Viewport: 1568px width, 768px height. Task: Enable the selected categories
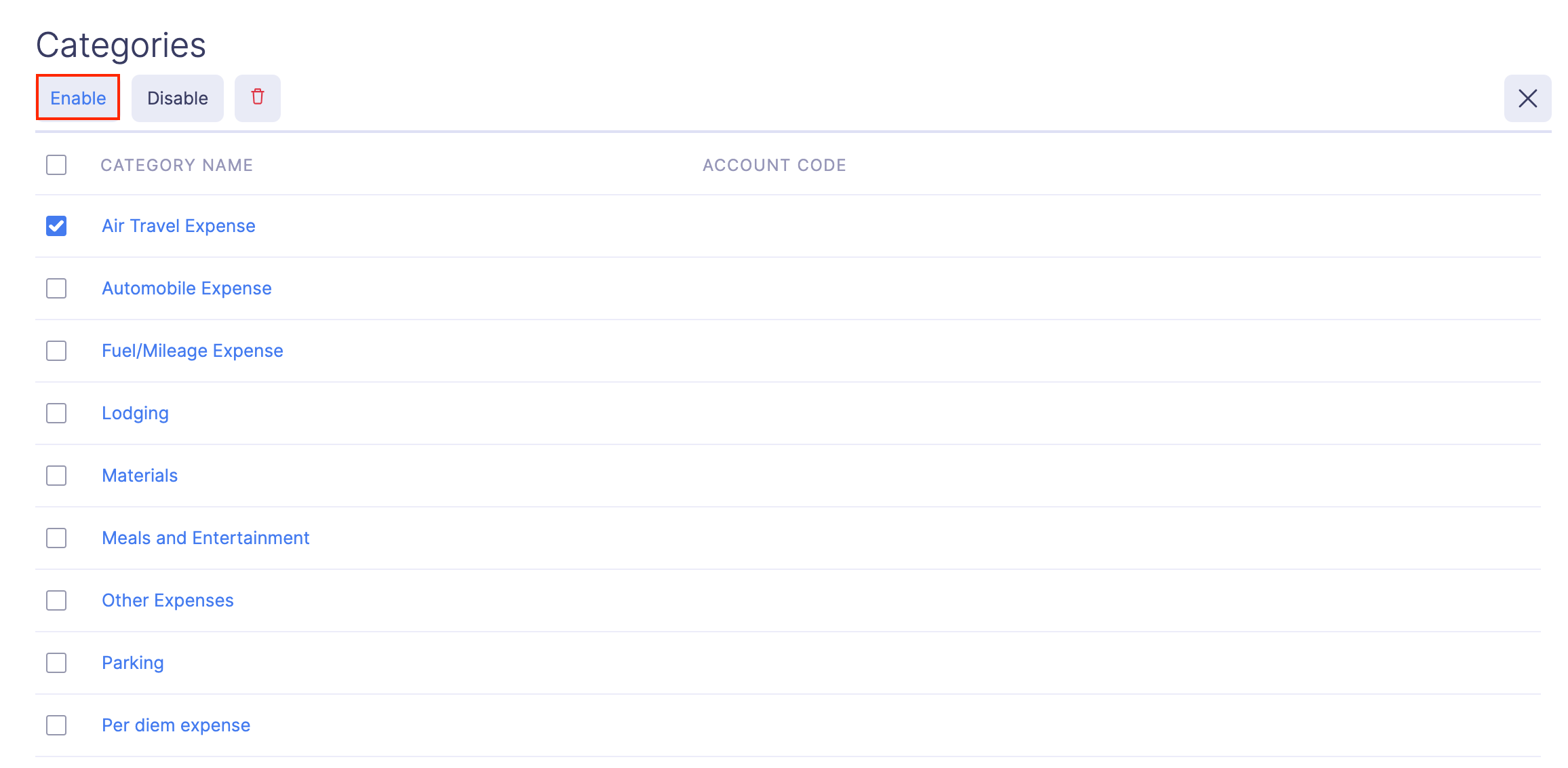[77, 97]
